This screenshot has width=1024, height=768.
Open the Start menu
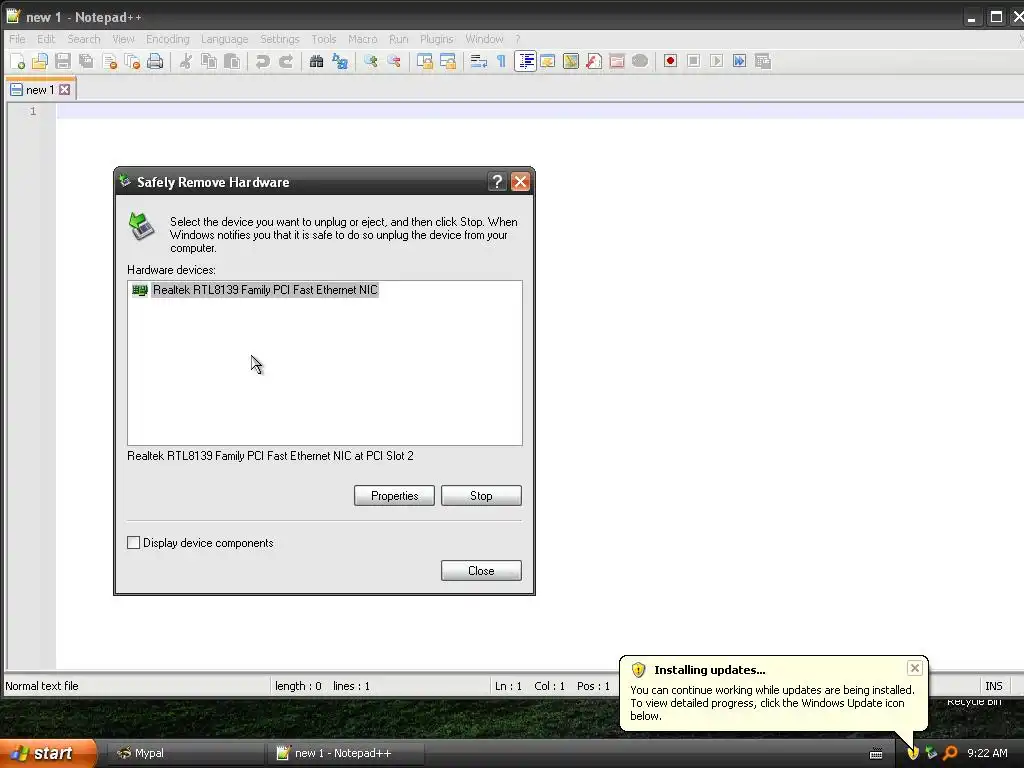[48, 753]
